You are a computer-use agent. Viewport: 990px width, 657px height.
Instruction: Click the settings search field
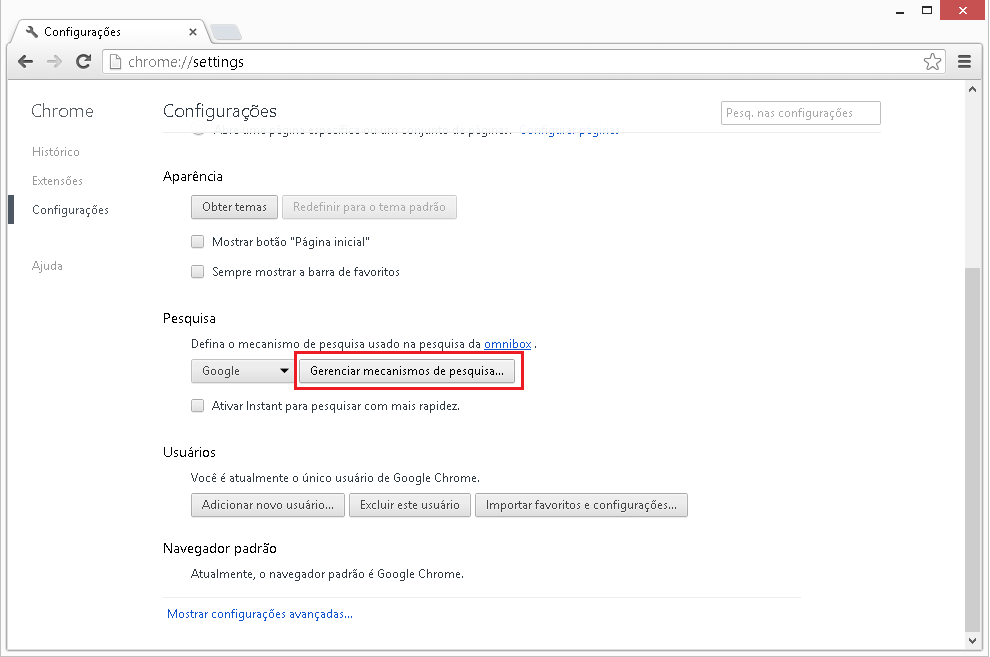click(801, 113)
